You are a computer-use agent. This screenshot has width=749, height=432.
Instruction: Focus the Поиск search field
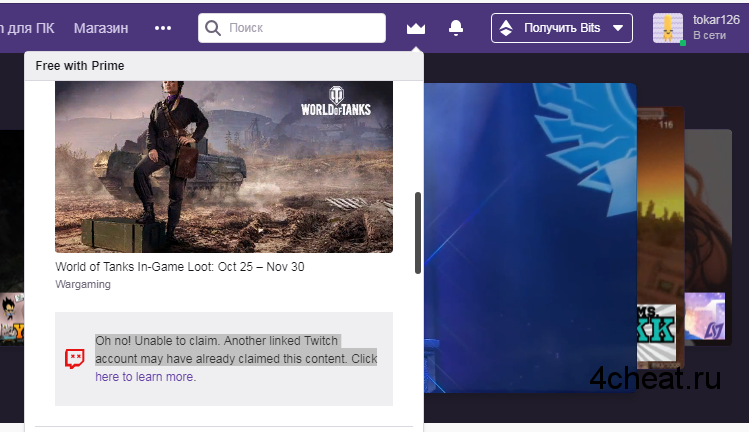tap(292, 28)
